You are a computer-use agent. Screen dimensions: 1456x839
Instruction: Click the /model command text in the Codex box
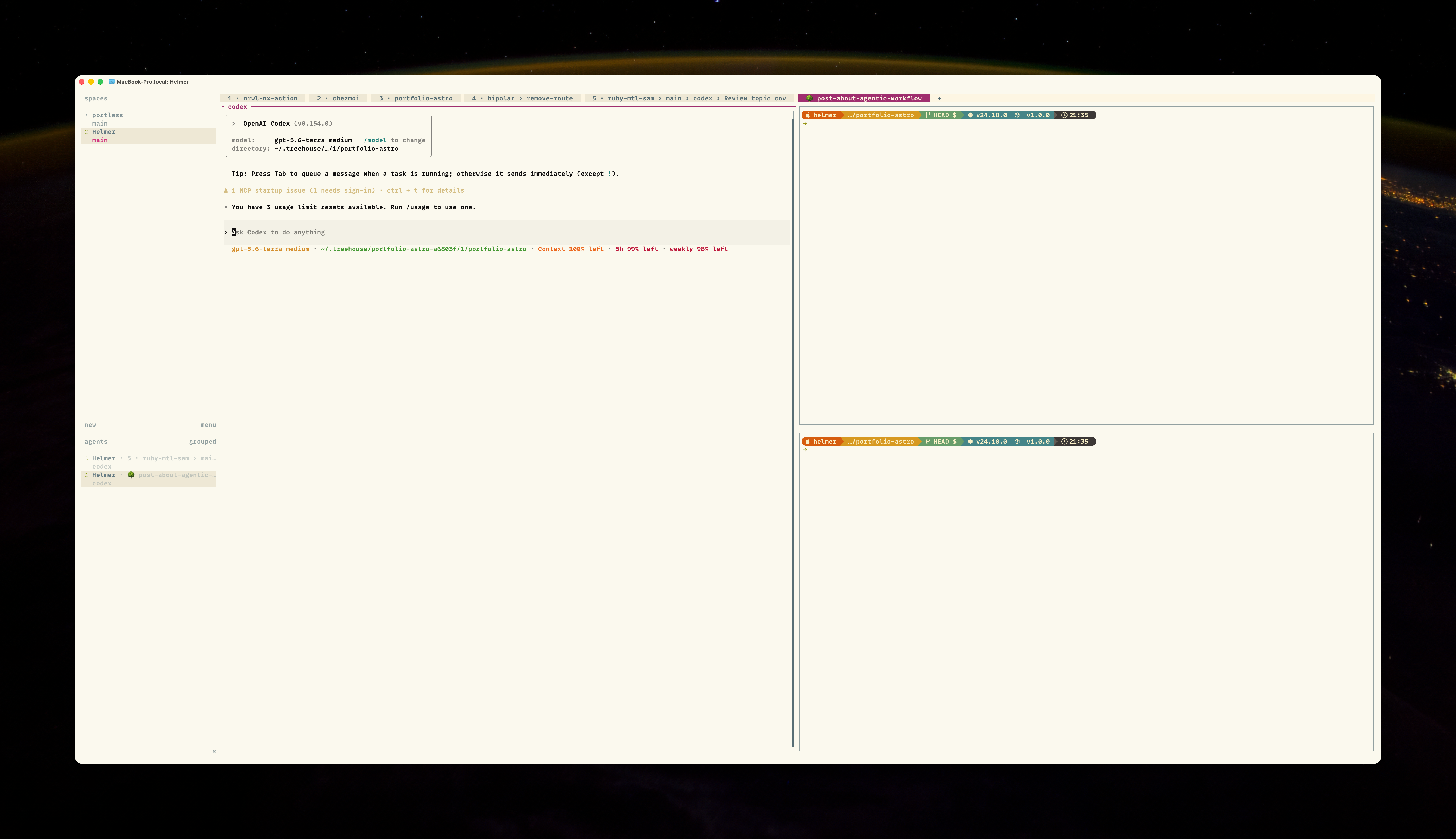pyautogui.click(x=375, y=141)
